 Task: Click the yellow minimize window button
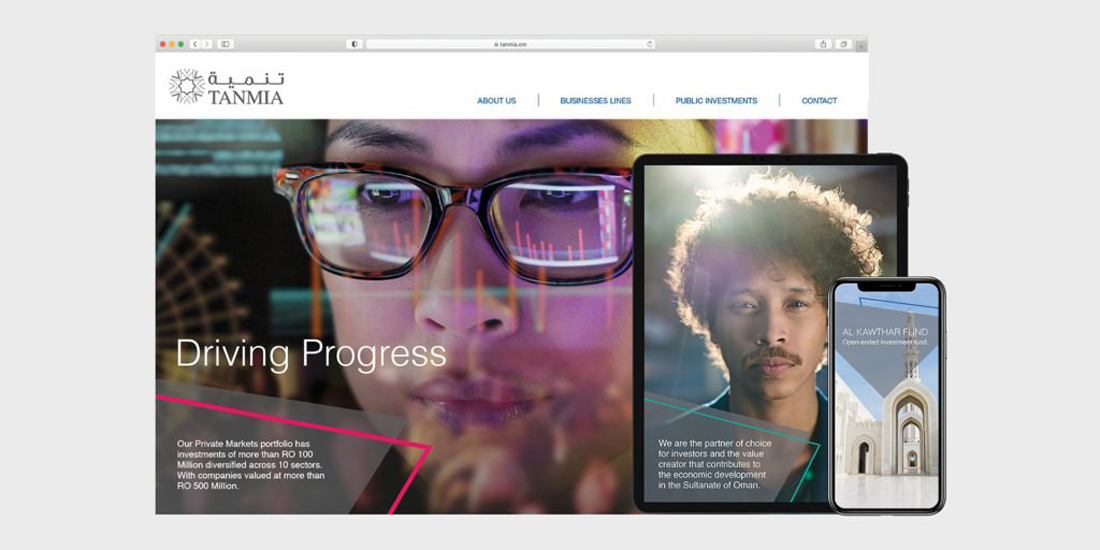171,44
